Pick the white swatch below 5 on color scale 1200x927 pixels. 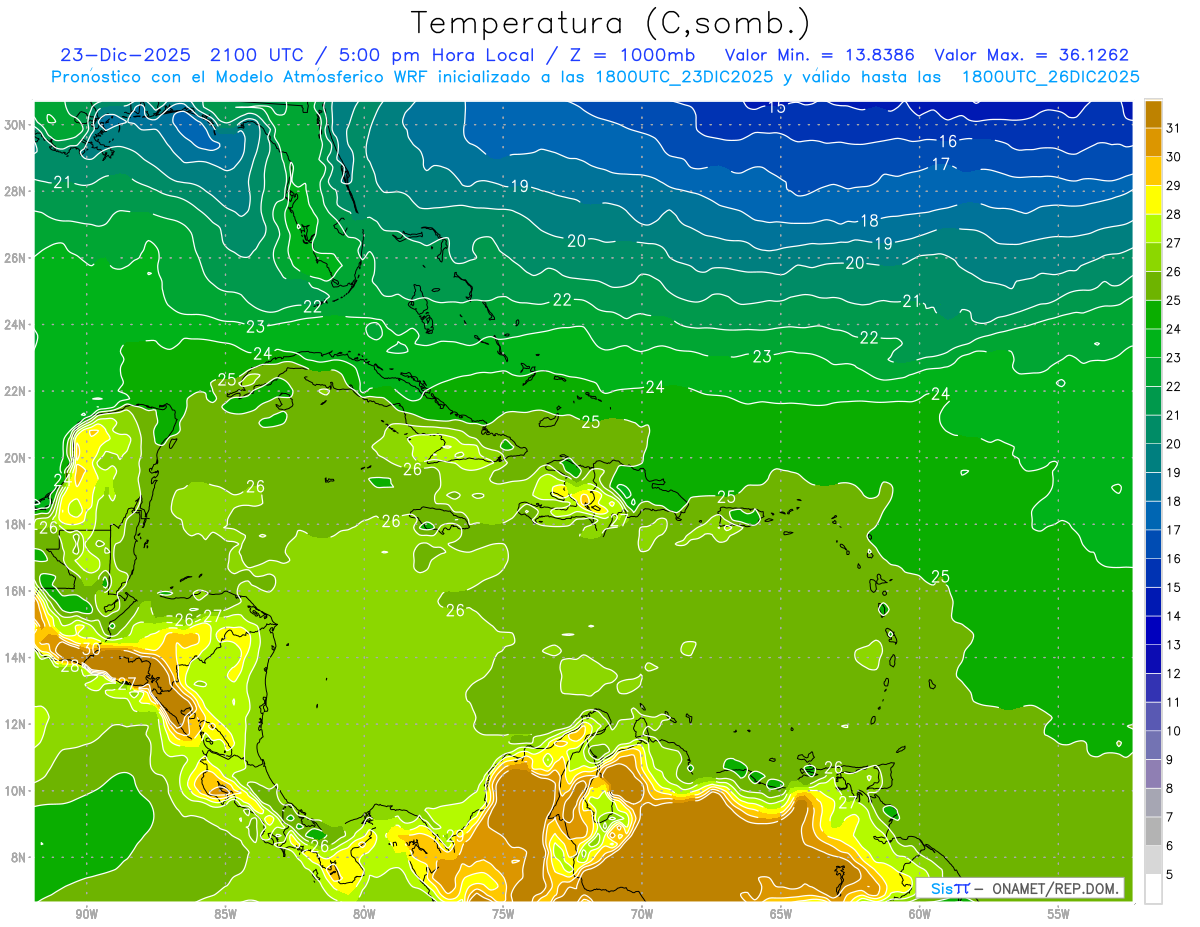coord(1153,889)
